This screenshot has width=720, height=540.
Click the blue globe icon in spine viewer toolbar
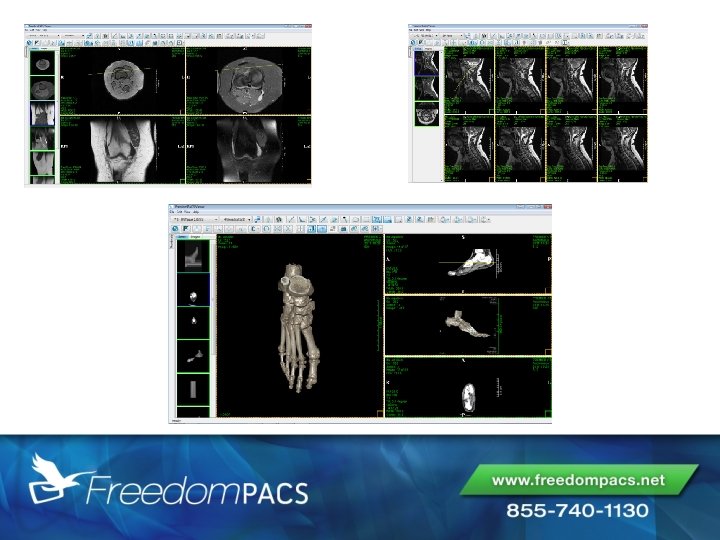[x=413, y=42]
